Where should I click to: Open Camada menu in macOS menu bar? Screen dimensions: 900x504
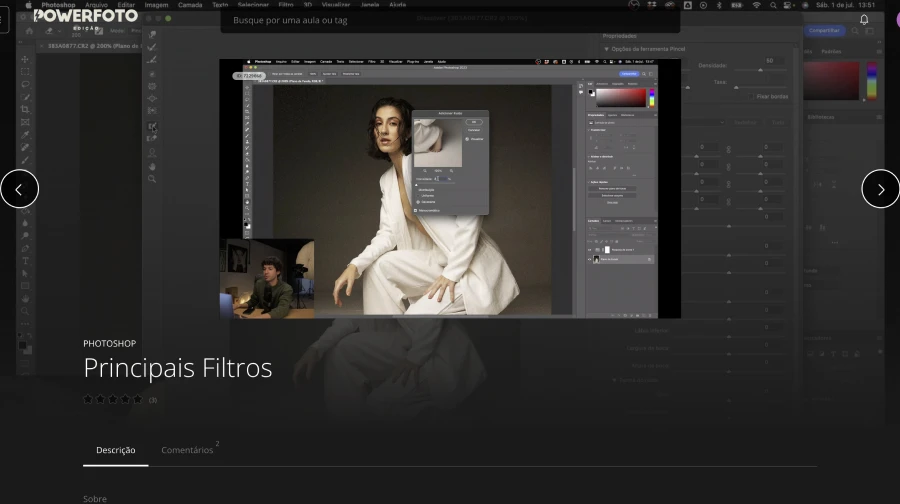click(x=190, y=5)
